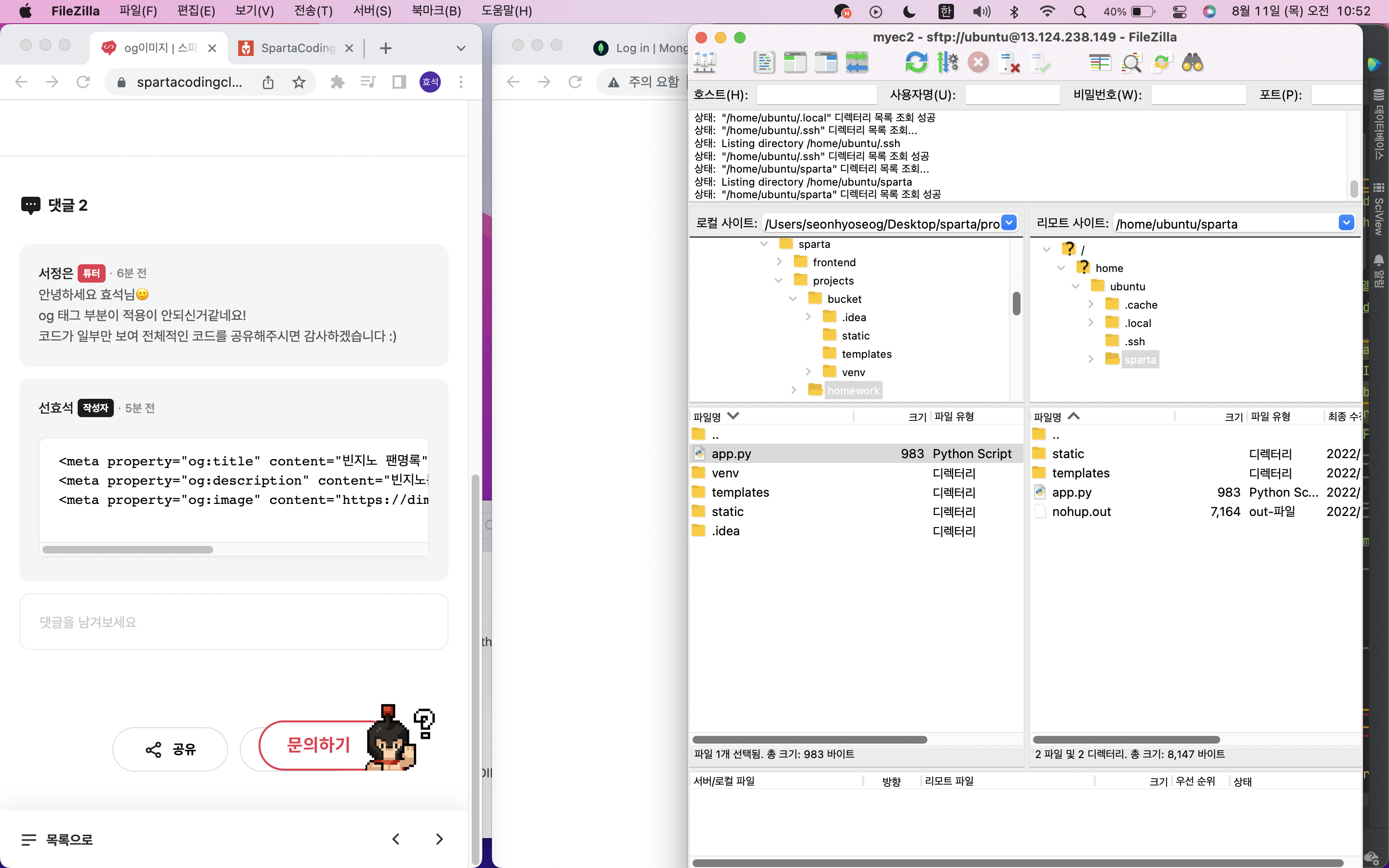Click the Bluetooth menu bar icon
1389x868 pixels.
[1014, 12]
